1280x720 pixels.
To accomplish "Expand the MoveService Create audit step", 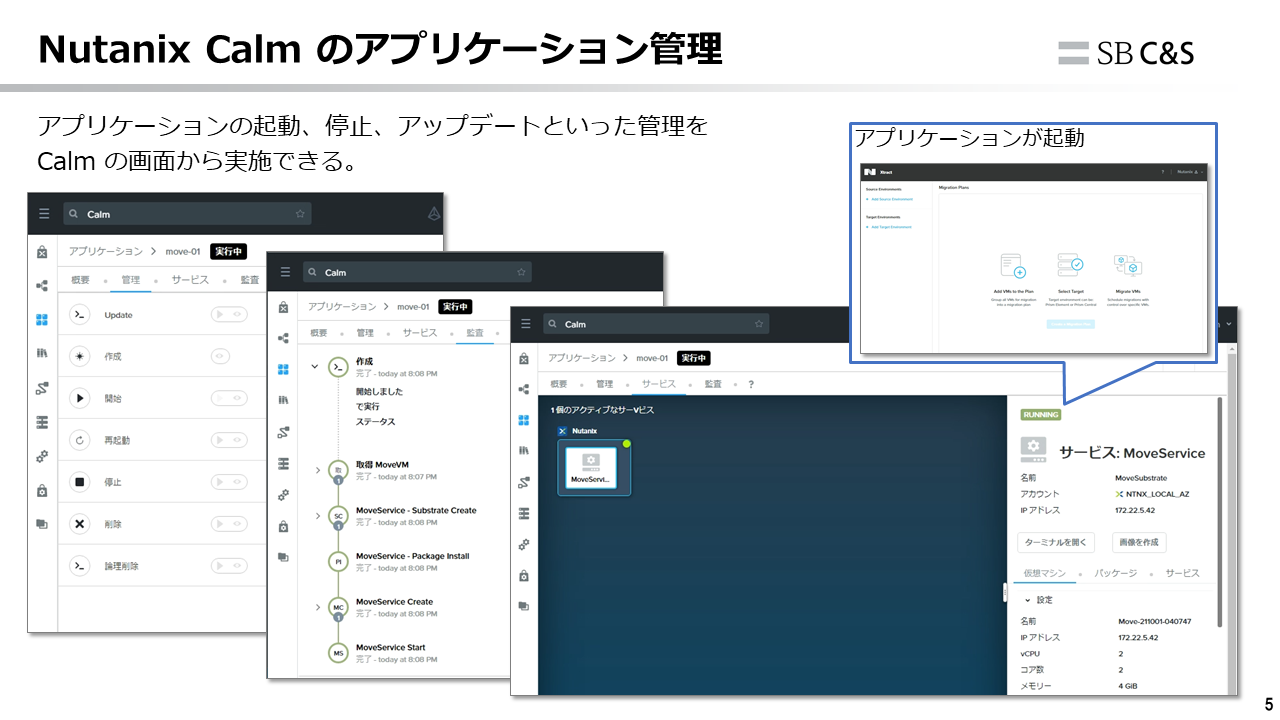I will tap(318, 607).
